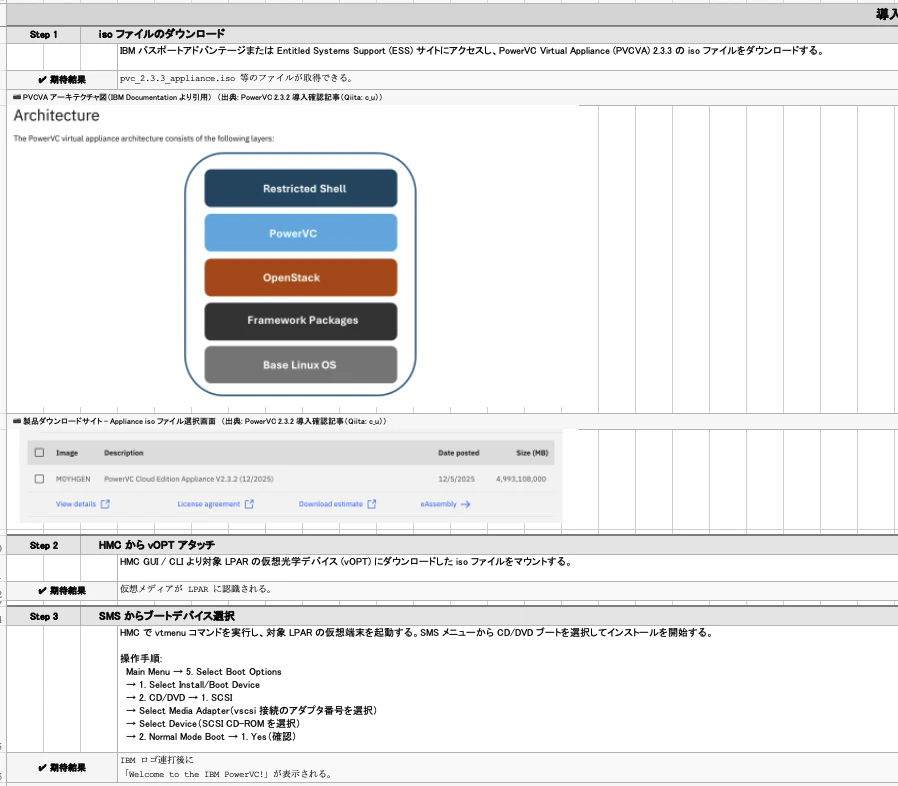Click the Size (MB) column header
Screen dimensions: 898x786
tap(532, 453)
